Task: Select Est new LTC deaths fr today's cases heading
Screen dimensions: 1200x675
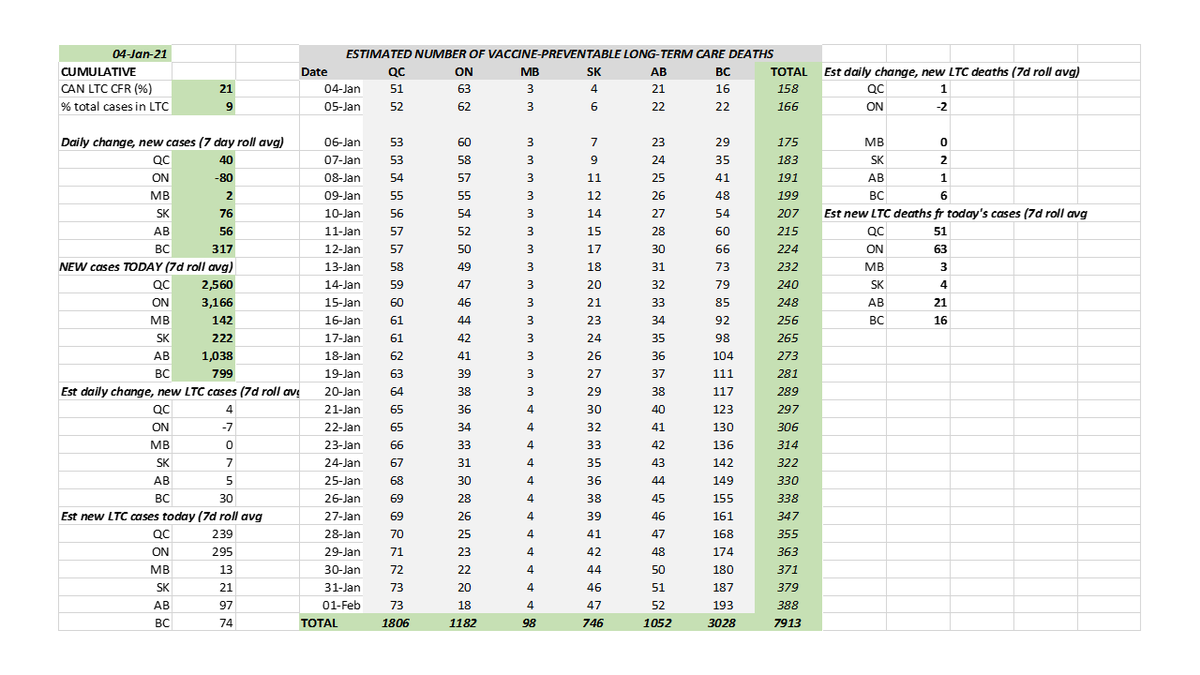Action: 956,213
